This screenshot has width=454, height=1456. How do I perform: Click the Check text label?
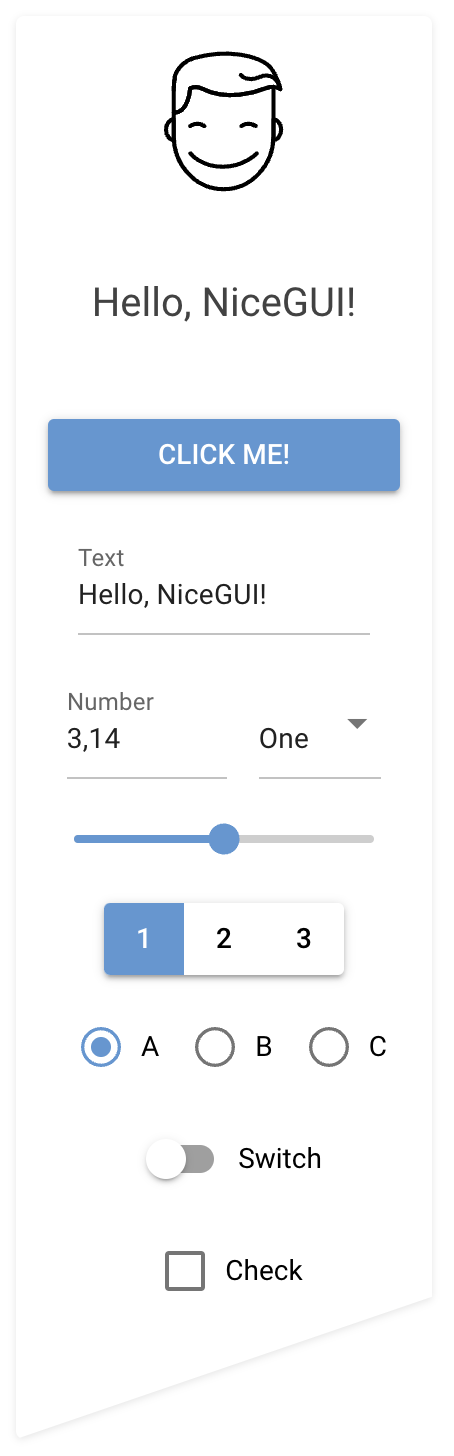[x=264, y=1271]
